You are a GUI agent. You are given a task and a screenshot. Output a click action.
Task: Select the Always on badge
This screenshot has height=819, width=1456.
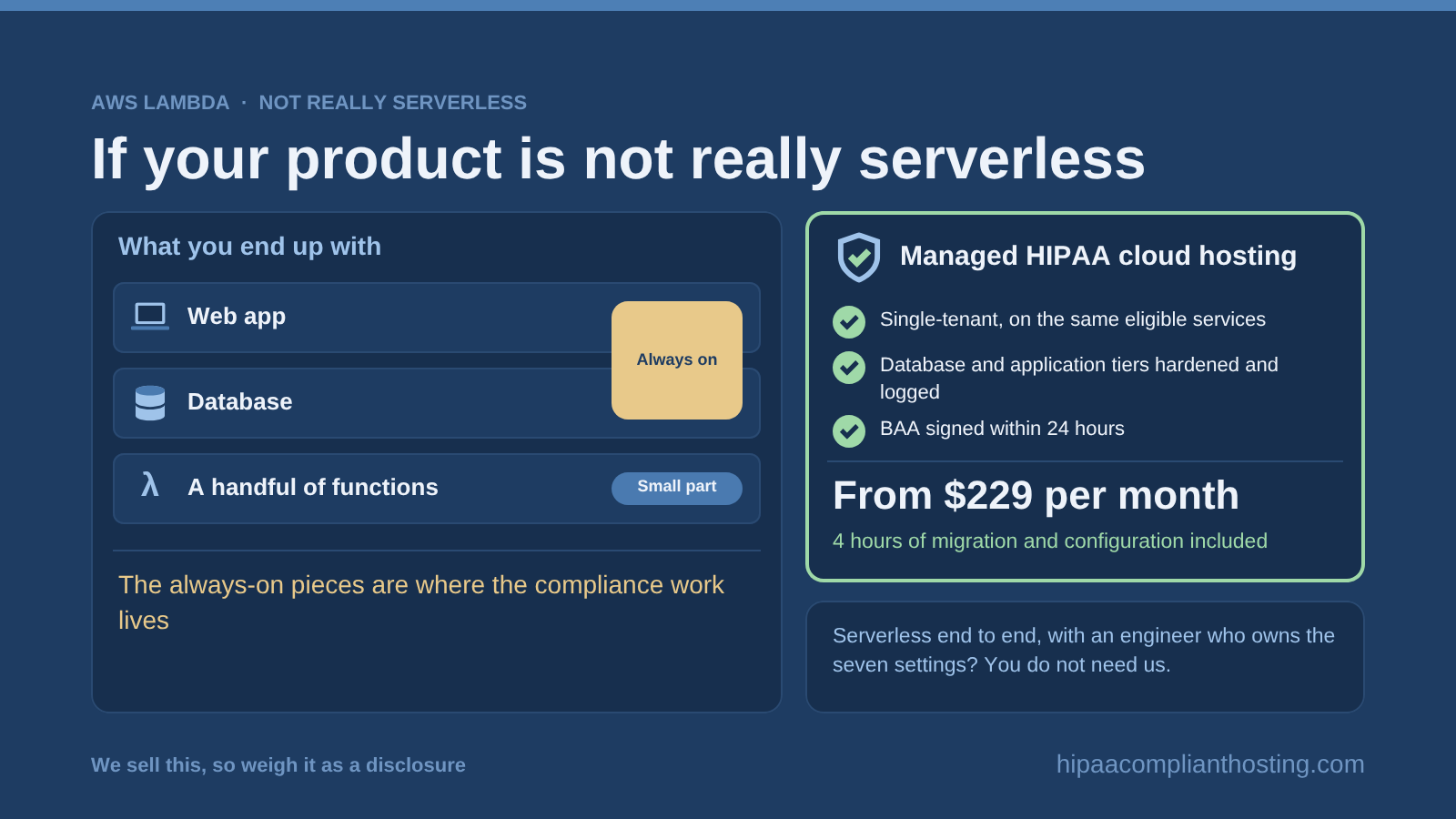click(x=677, y=360)
